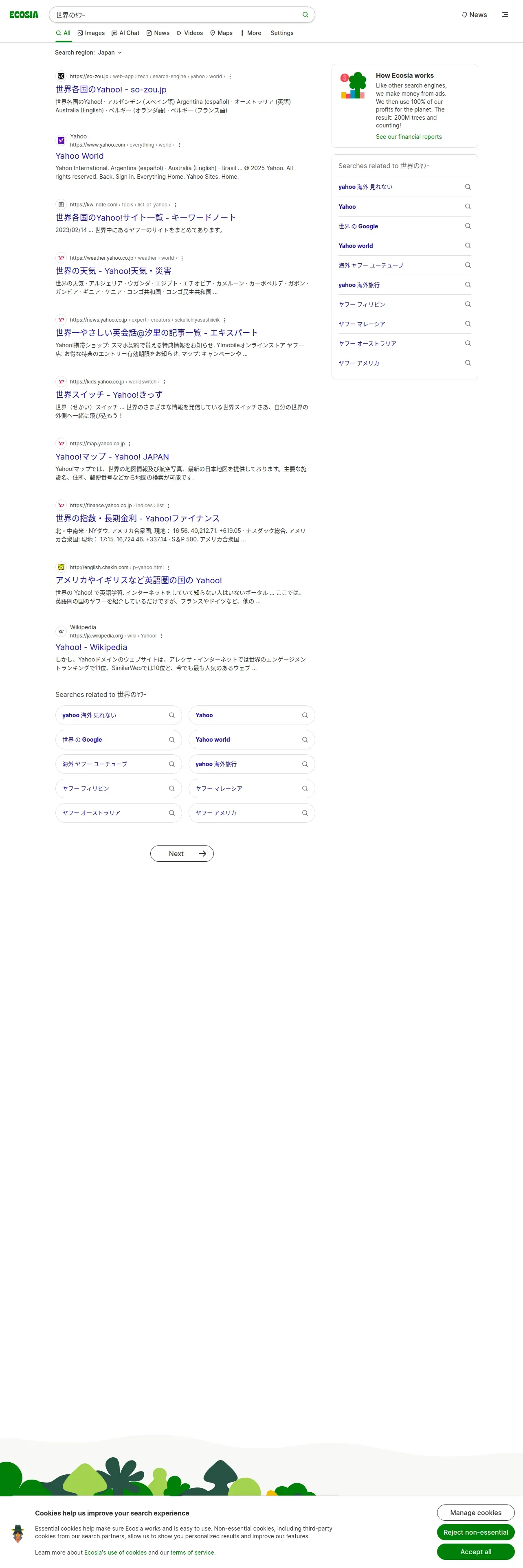This screenshot has width=523, height=1568.
Task: Click the Yahoo favicon beside www.yahoo.com
Action: pos(61,140)
